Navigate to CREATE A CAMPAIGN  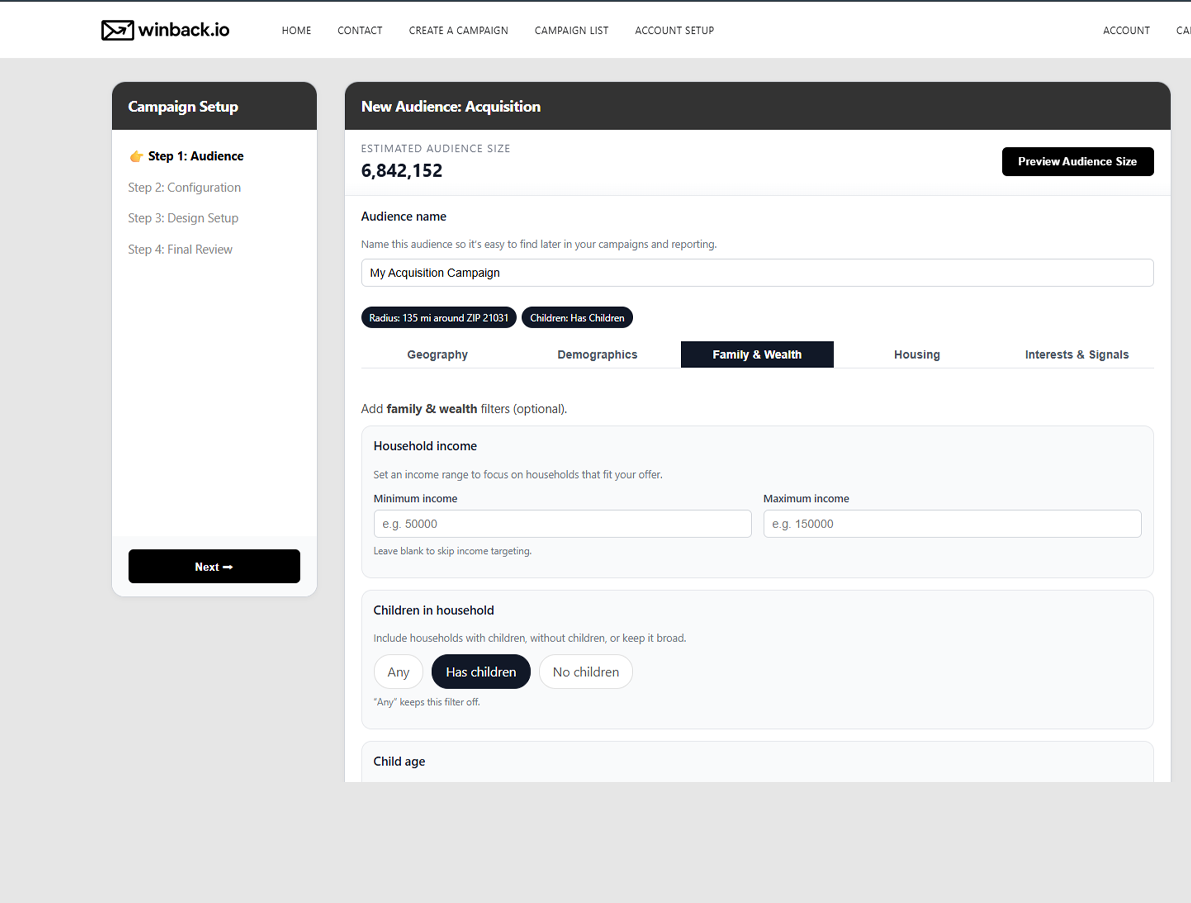(458, 30)
